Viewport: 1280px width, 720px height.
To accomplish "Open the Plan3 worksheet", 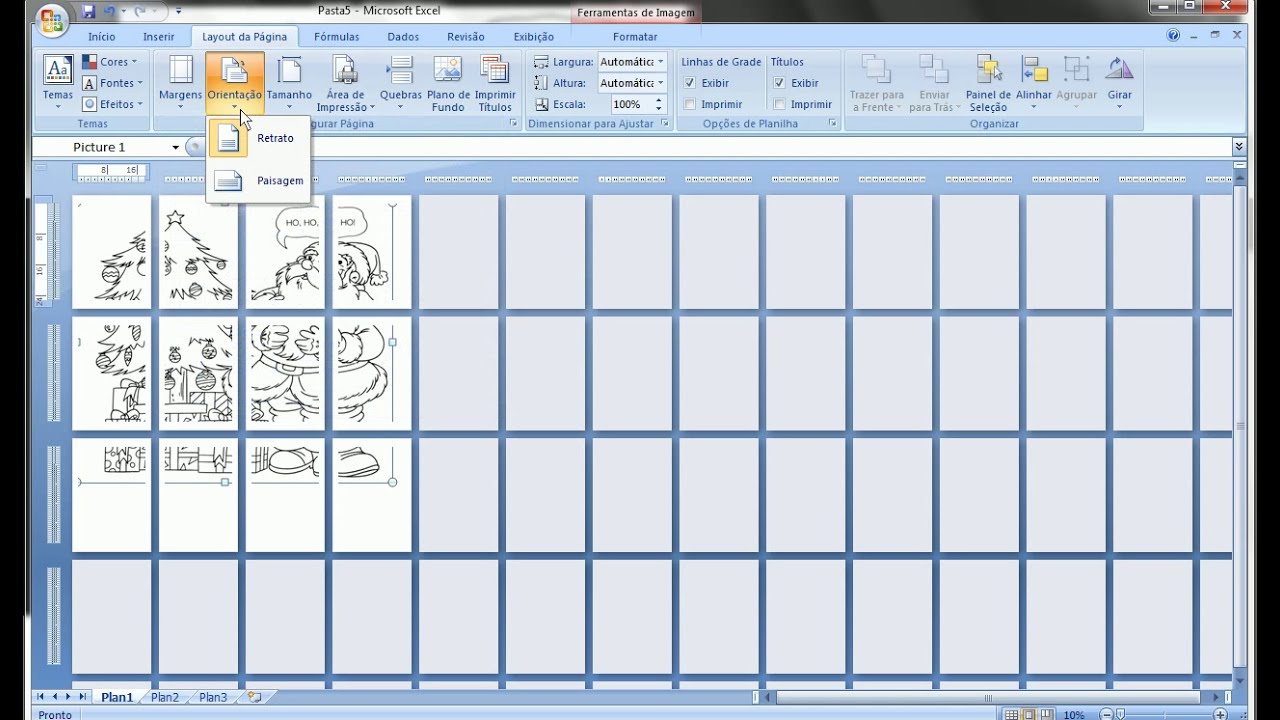I will coord(212,697).
